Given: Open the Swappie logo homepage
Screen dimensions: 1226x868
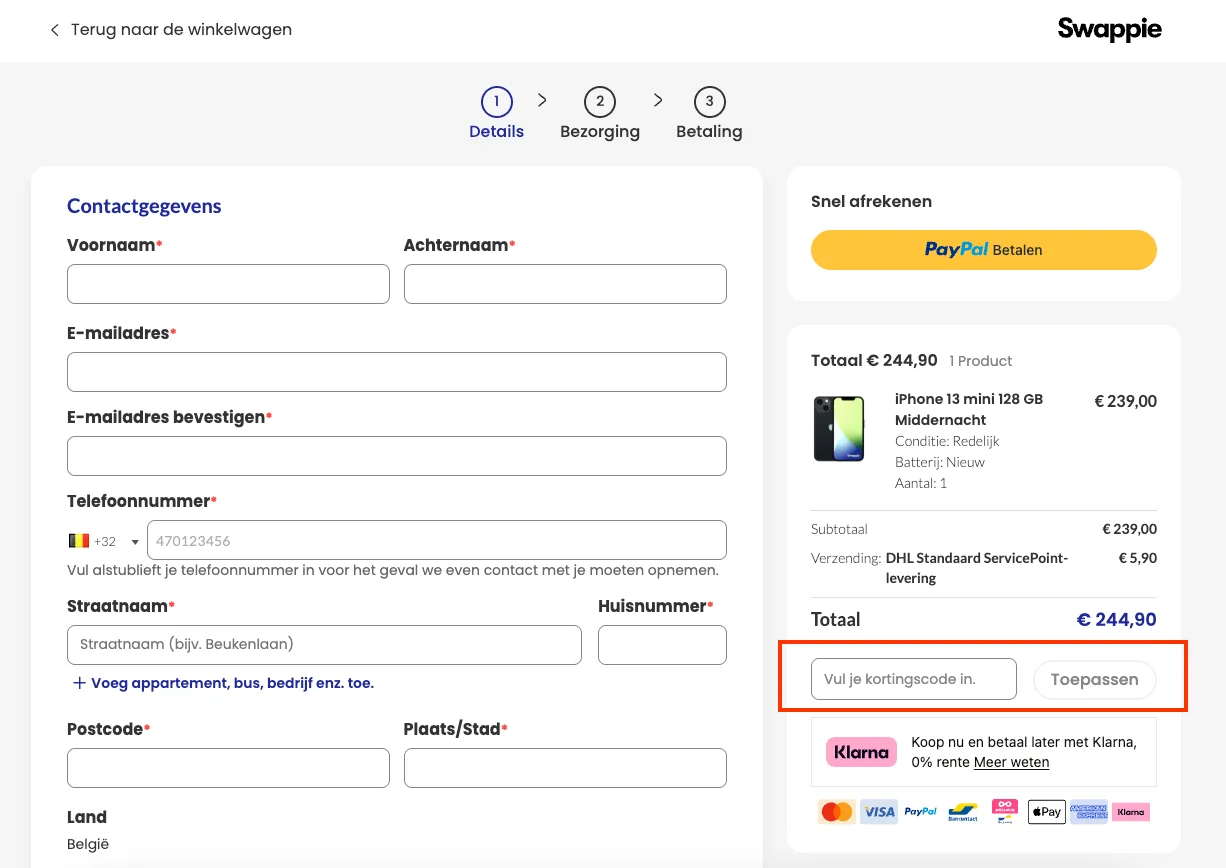Looking at the screenshot, I should point(1109,30).
